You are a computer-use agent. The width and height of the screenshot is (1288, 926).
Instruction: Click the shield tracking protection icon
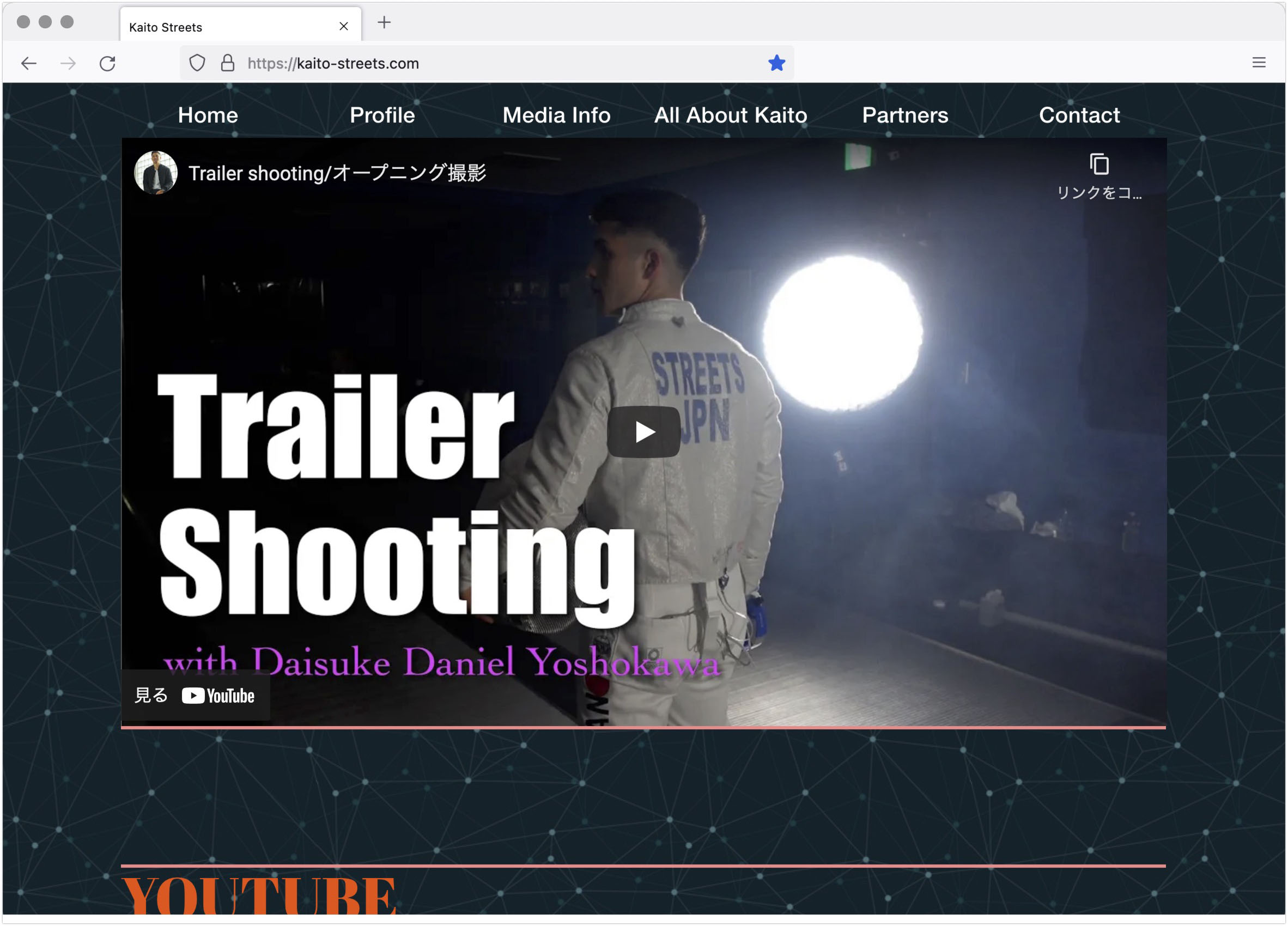click(x=197, y=63)
